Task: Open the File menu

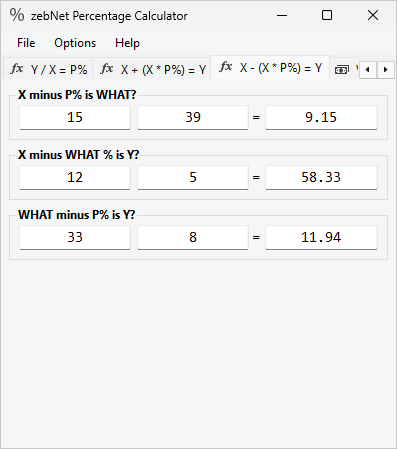Action: click(x=26, y=43)
